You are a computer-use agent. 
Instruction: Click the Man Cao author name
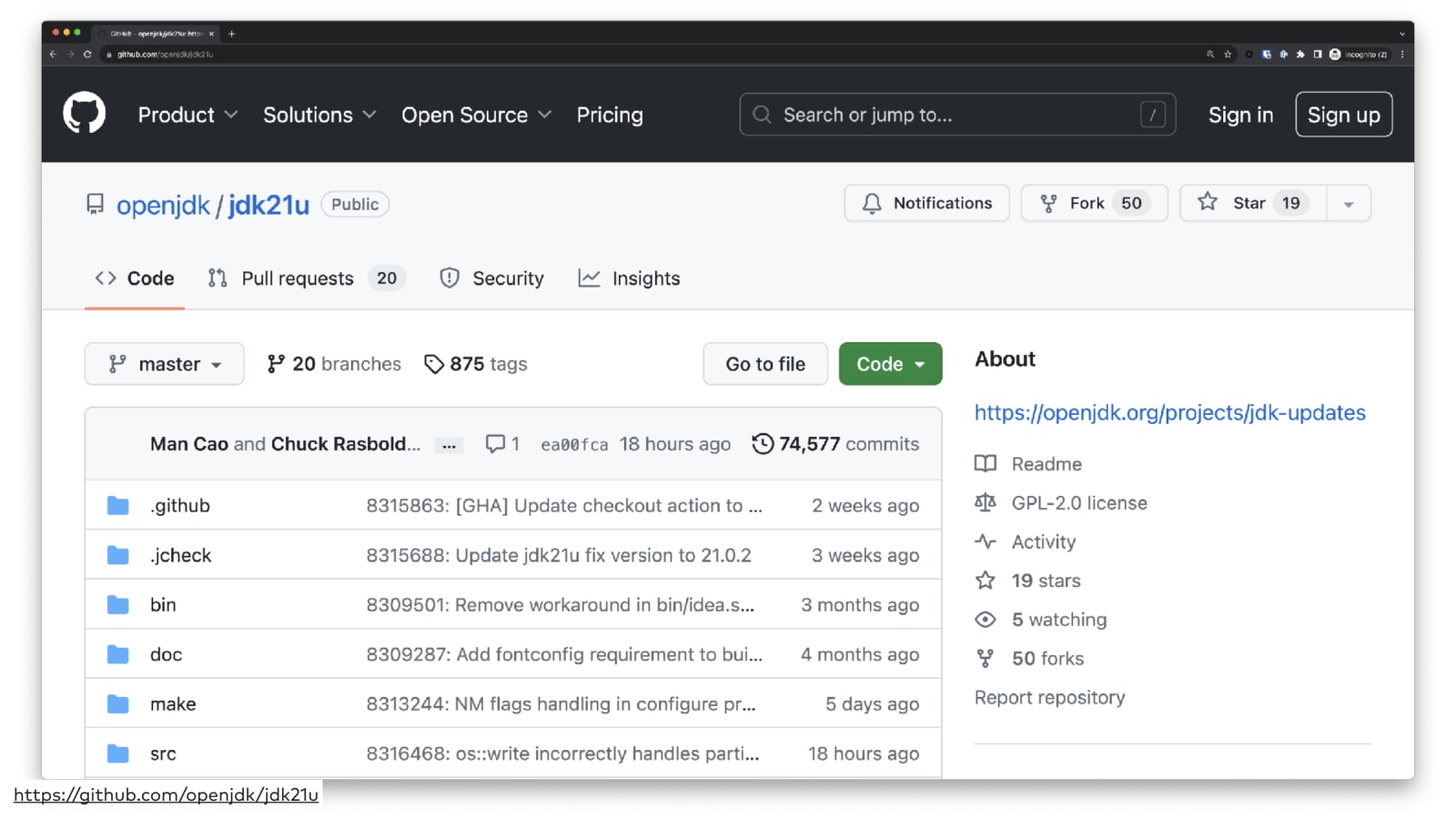189,444
